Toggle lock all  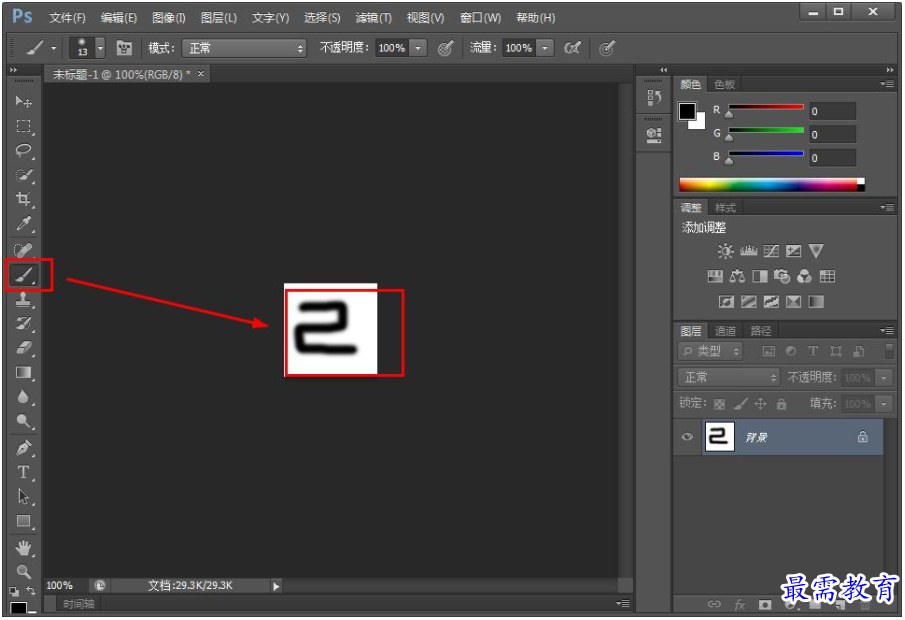pyautogui.click(x=781, y=404)
